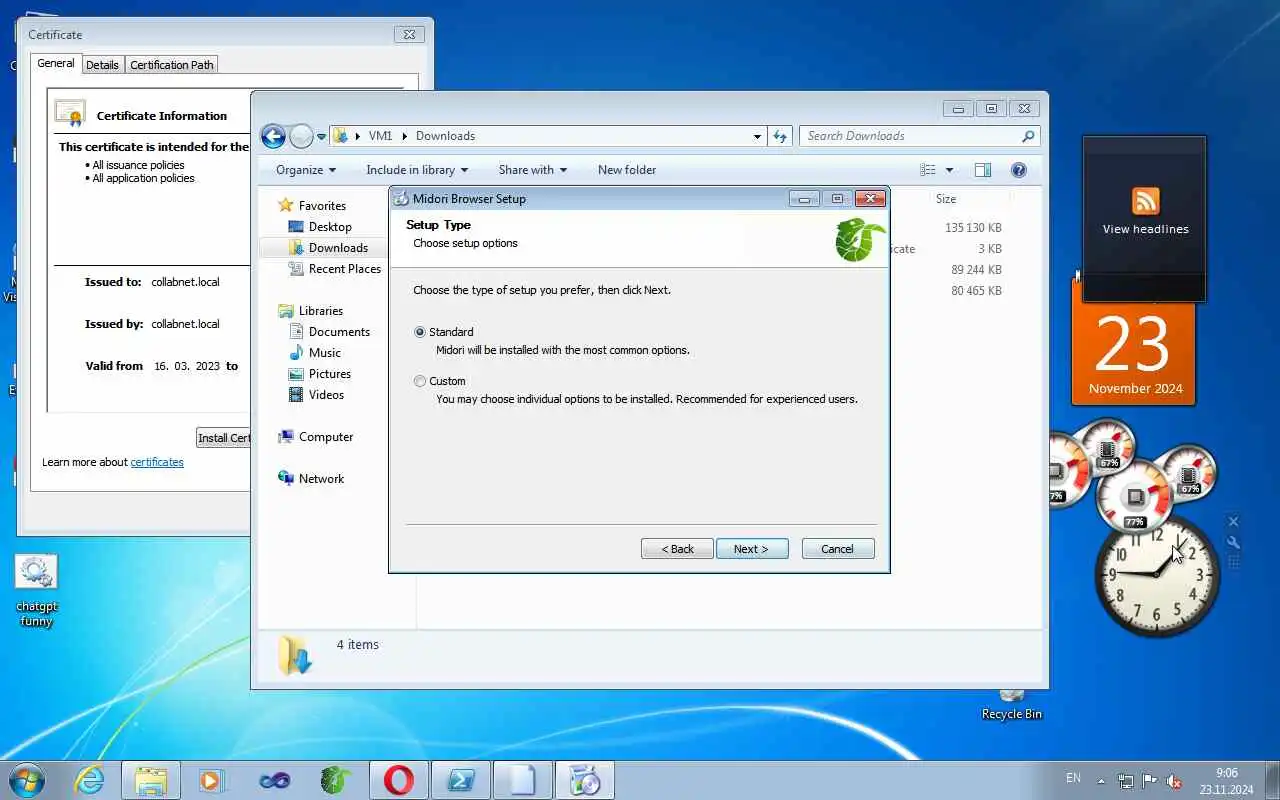This screenshot has width=1280, height=800.
Task: Open Explorer Help icon
Action: [1019, 170]
